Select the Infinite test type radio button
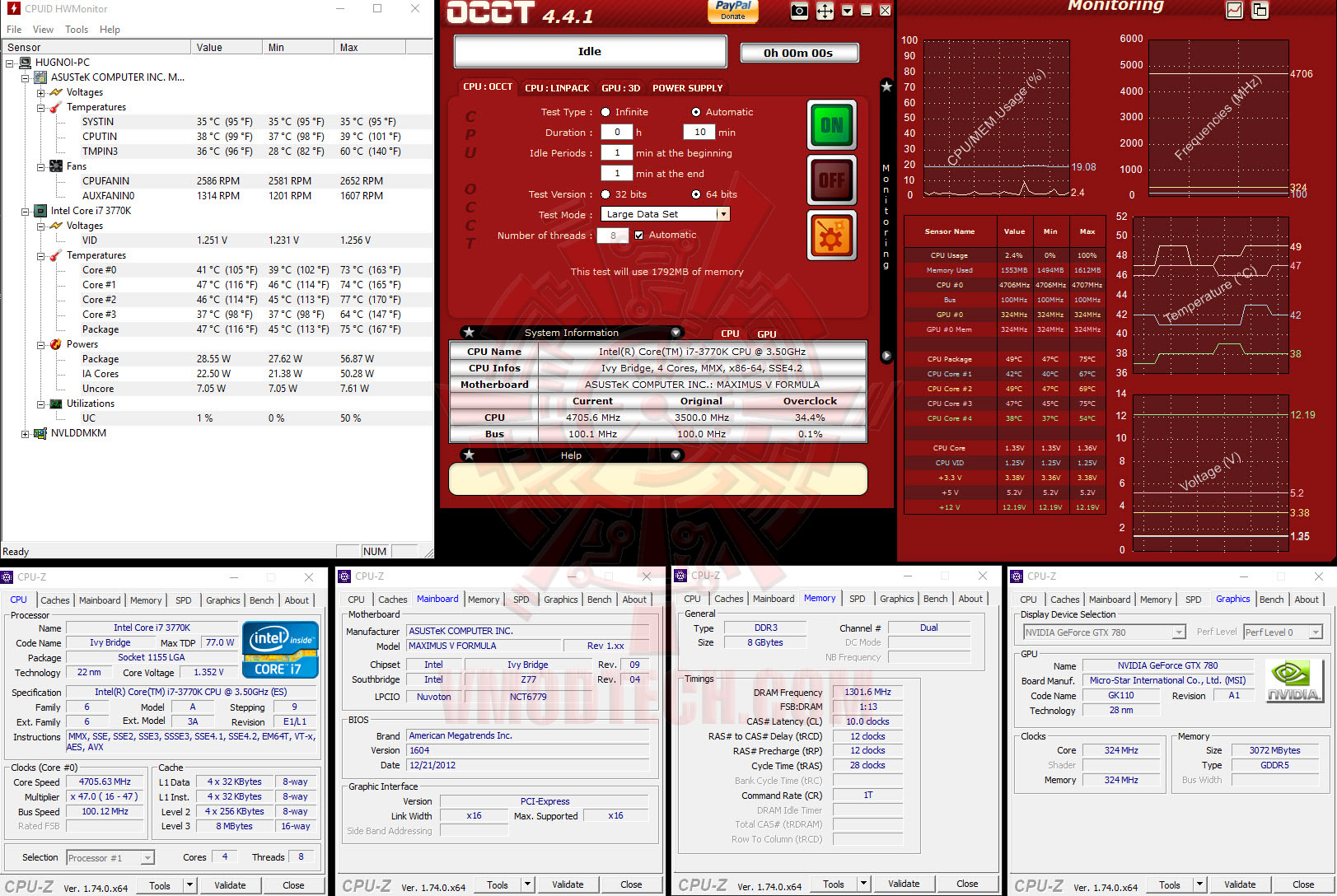Screen dimensions: 1337x896 coord(605,112)
